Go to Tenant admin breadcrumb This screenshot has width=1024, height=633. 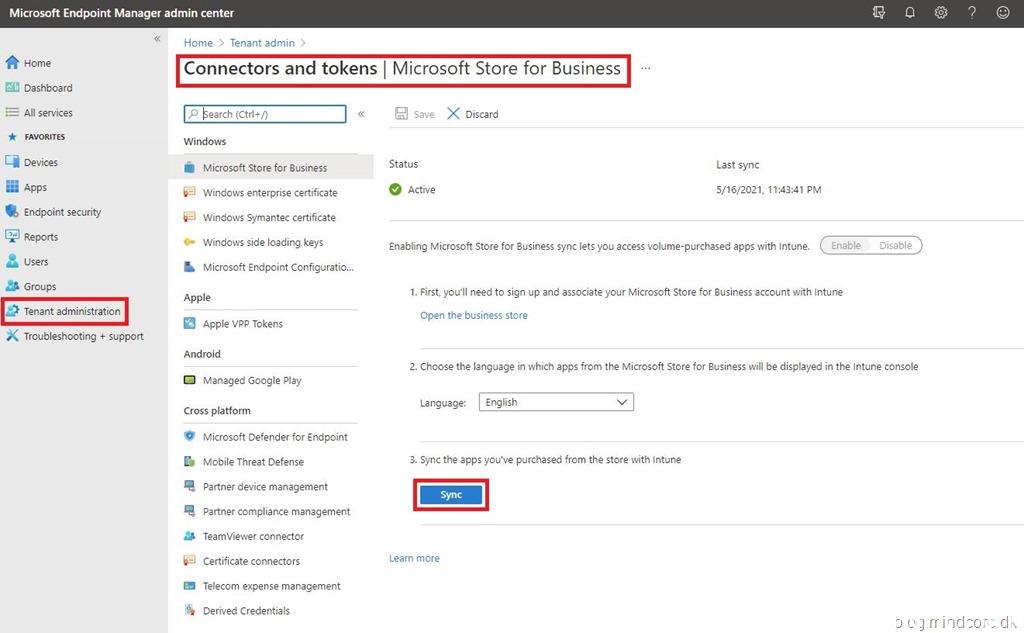pyautogui.click(x=262, y=43)
